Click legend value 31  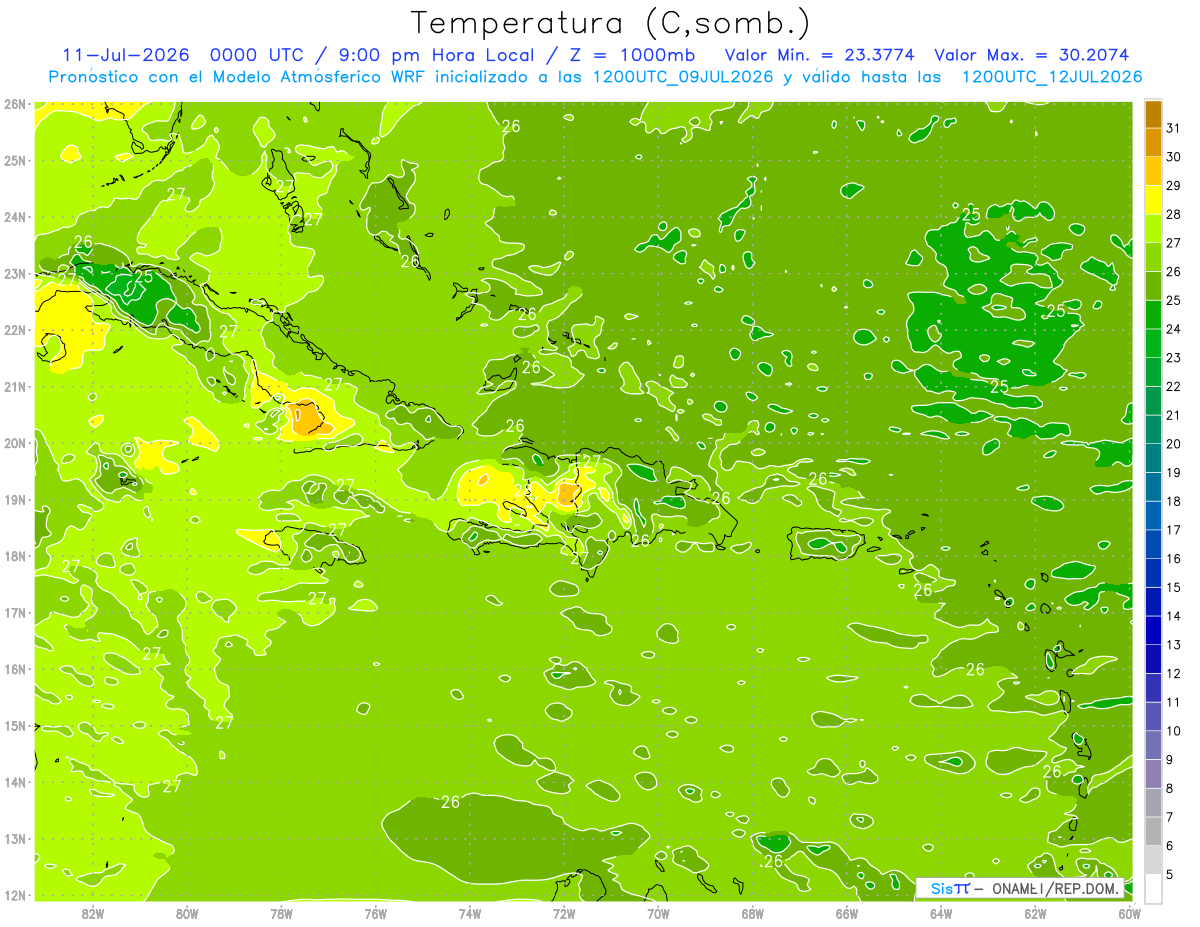(x=1173, y=128)
